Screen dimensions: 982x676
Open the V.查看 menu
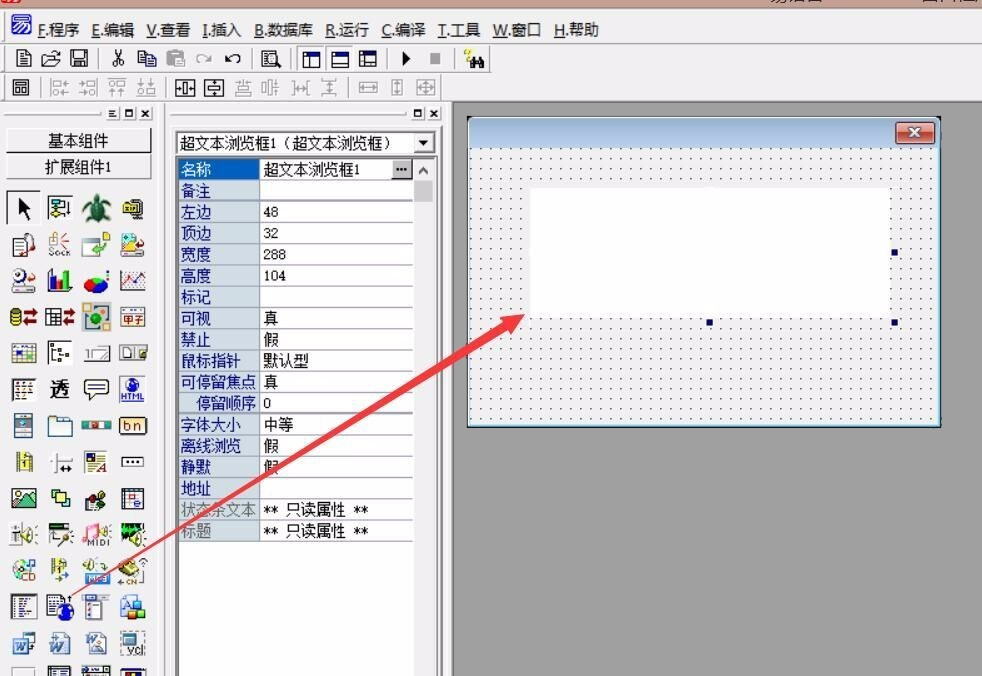(168, 30)
